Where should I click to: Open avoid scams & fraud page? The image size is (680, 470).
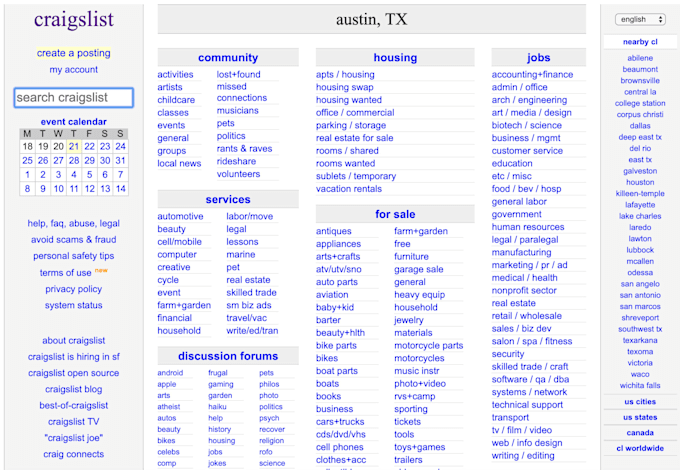point(74,240)
